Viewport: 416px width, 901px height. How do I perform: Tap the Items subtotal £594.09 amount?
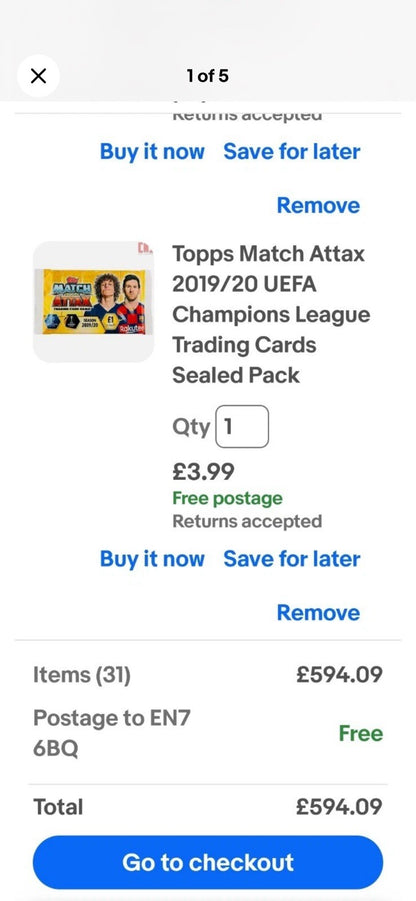(x=339, y=675)
